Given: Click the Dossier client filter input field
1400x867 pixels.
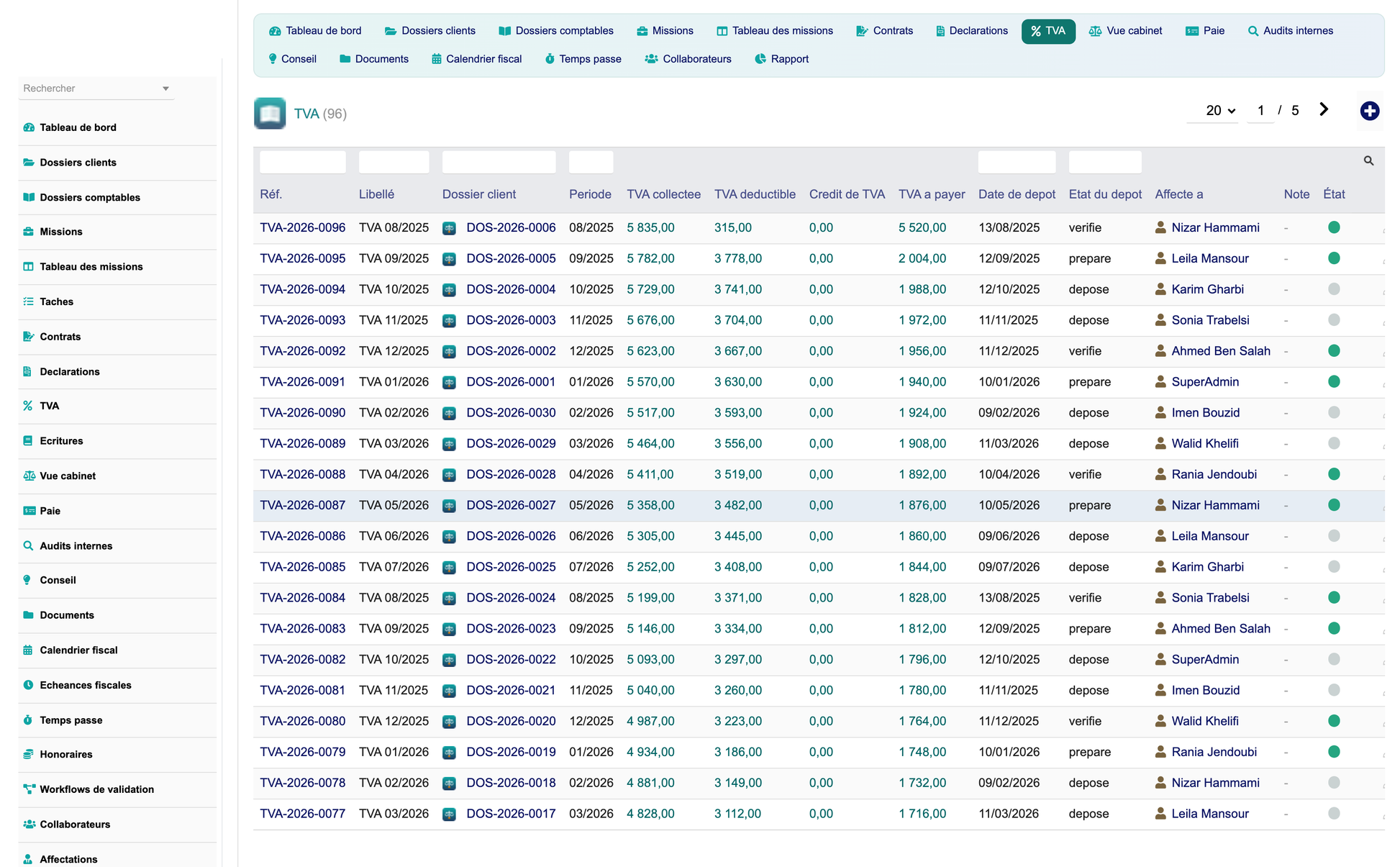Looking at the screenshot, I should pyautogui.click(x=499, y=162).
